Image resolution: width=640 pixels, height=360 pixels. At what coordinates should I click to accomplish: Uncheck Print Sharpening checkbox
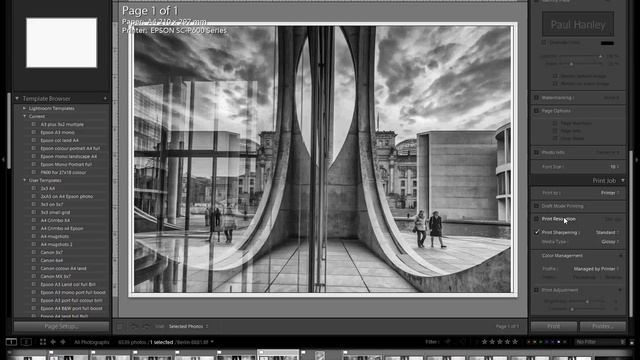tap(536, 232)
